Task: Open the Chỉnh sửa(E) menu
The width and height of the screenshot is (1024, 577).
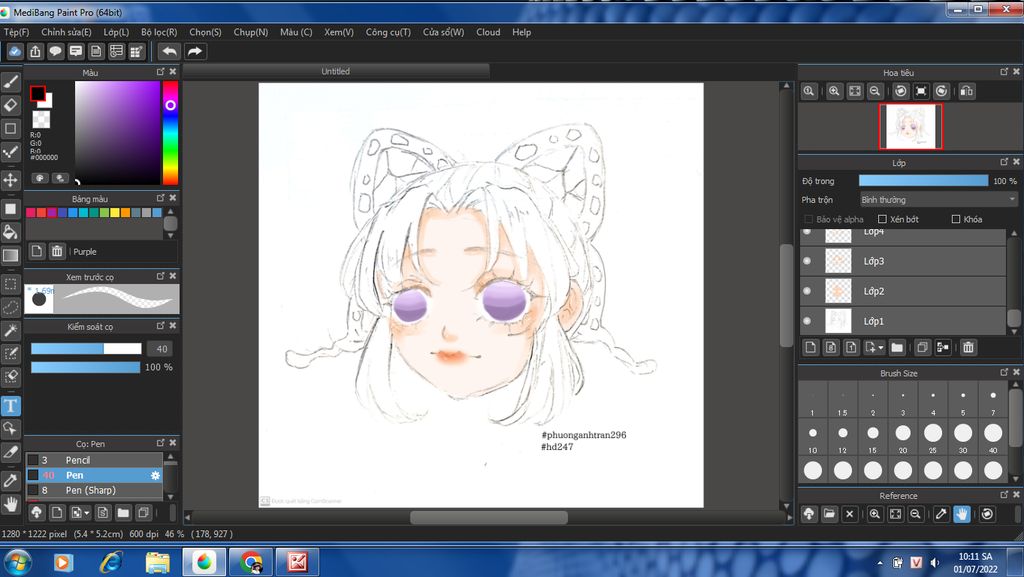Action: [x=66, y=32]
